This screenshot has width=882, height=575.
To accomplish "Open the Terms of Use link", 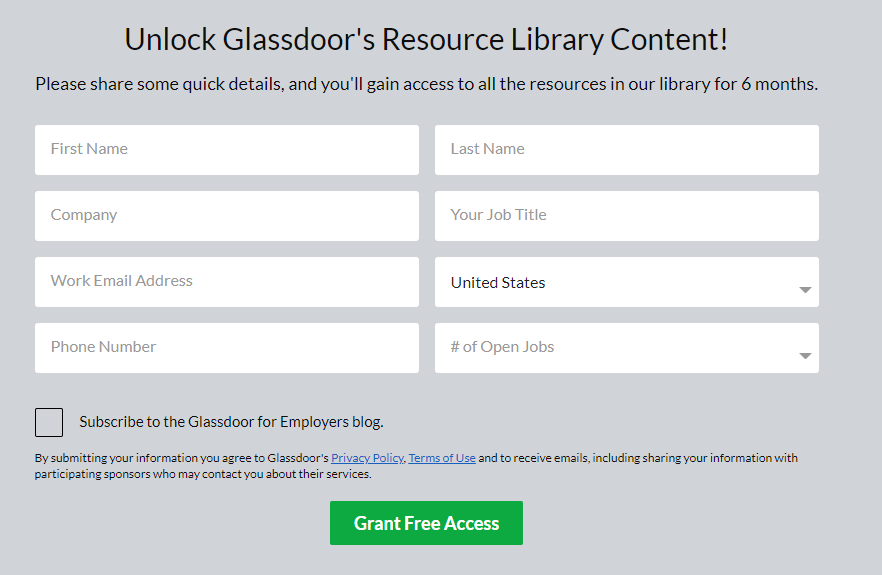I will pyautogui.click(x=442, y=458).
